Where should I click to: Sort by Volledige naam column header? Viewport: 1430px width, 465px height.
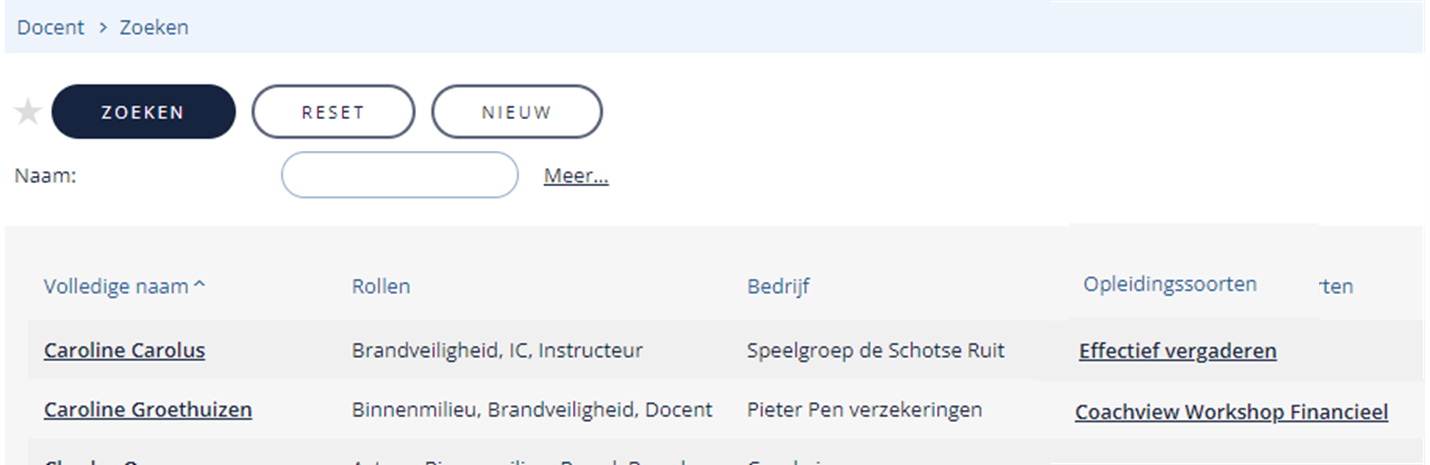pyautogui.click(x=116, y=287)
